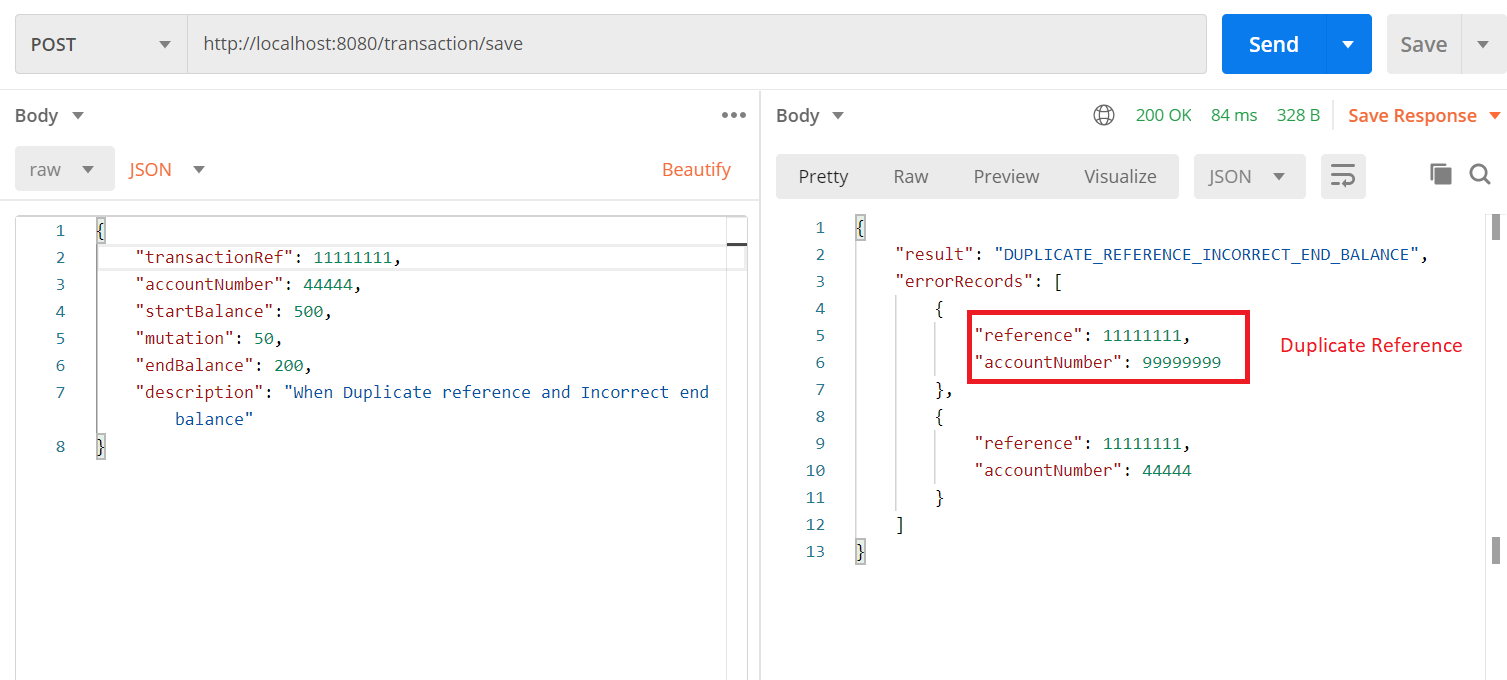The height and width of the screenshot is (680, 1507).
Task: Beautify the request JSON
Action: pos(696,169)
